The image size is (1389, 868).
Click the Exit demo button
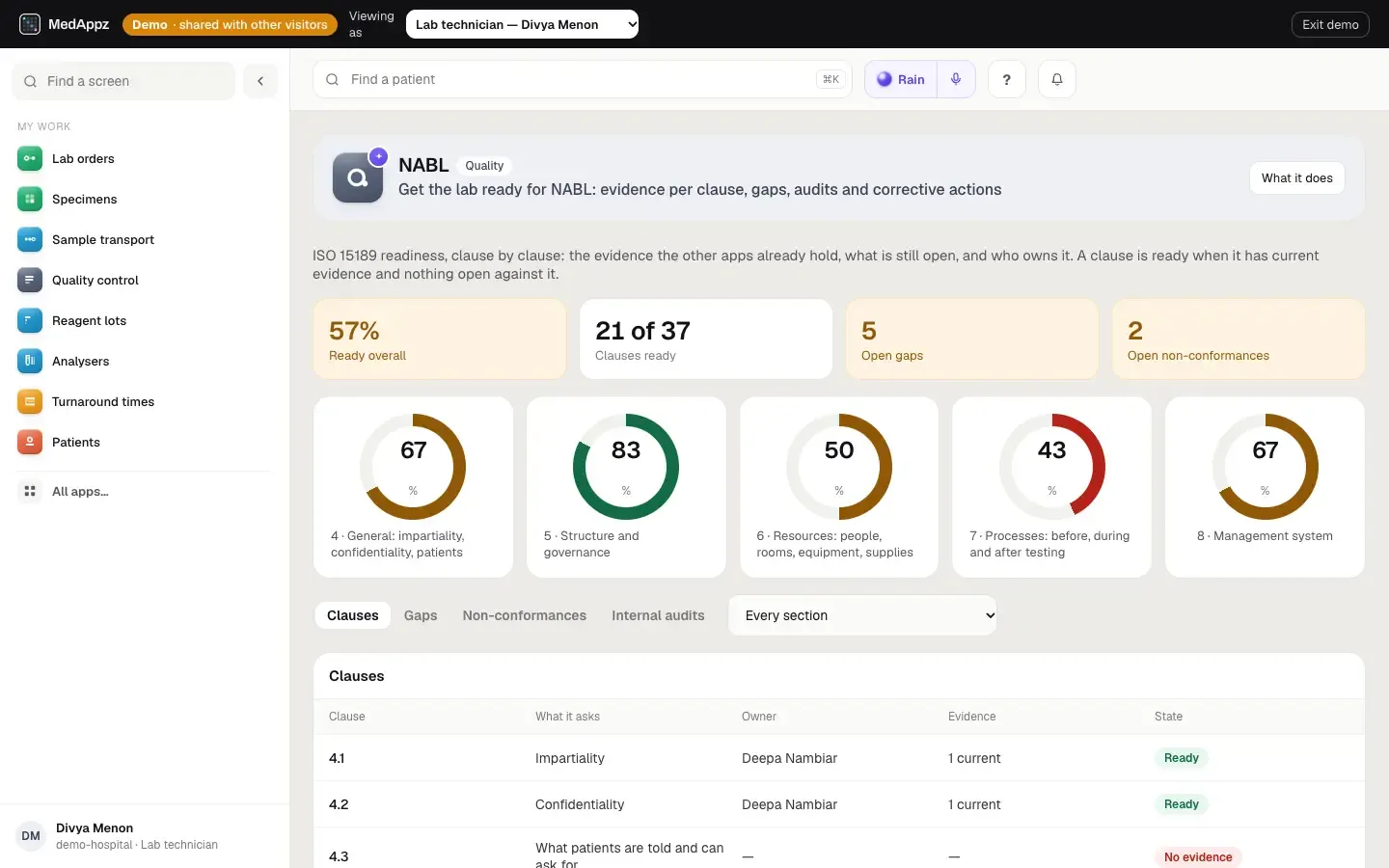(x=1330, y=24)
